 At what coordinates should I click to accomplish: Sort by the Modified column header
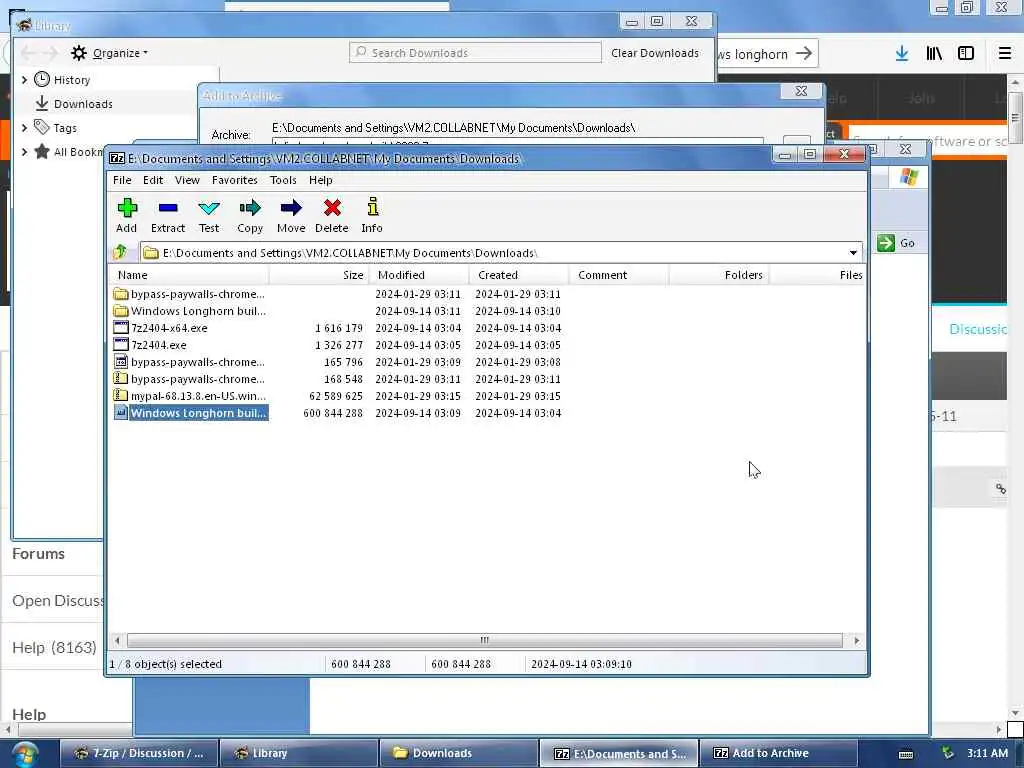[x=419, y=275]
